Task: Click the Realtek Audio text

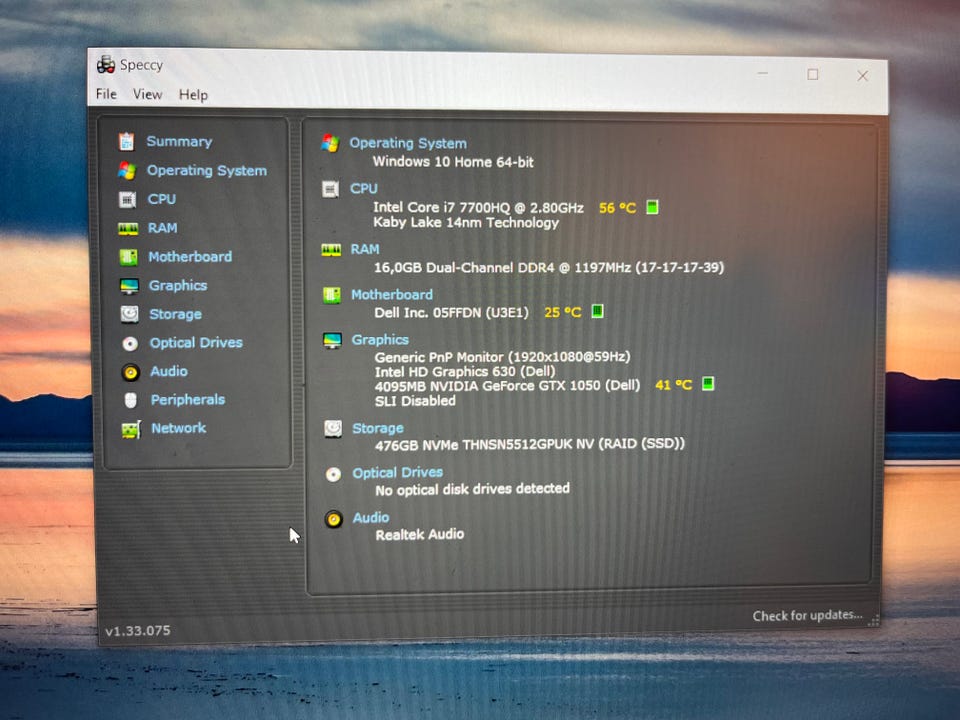Action: click(420, 534)
